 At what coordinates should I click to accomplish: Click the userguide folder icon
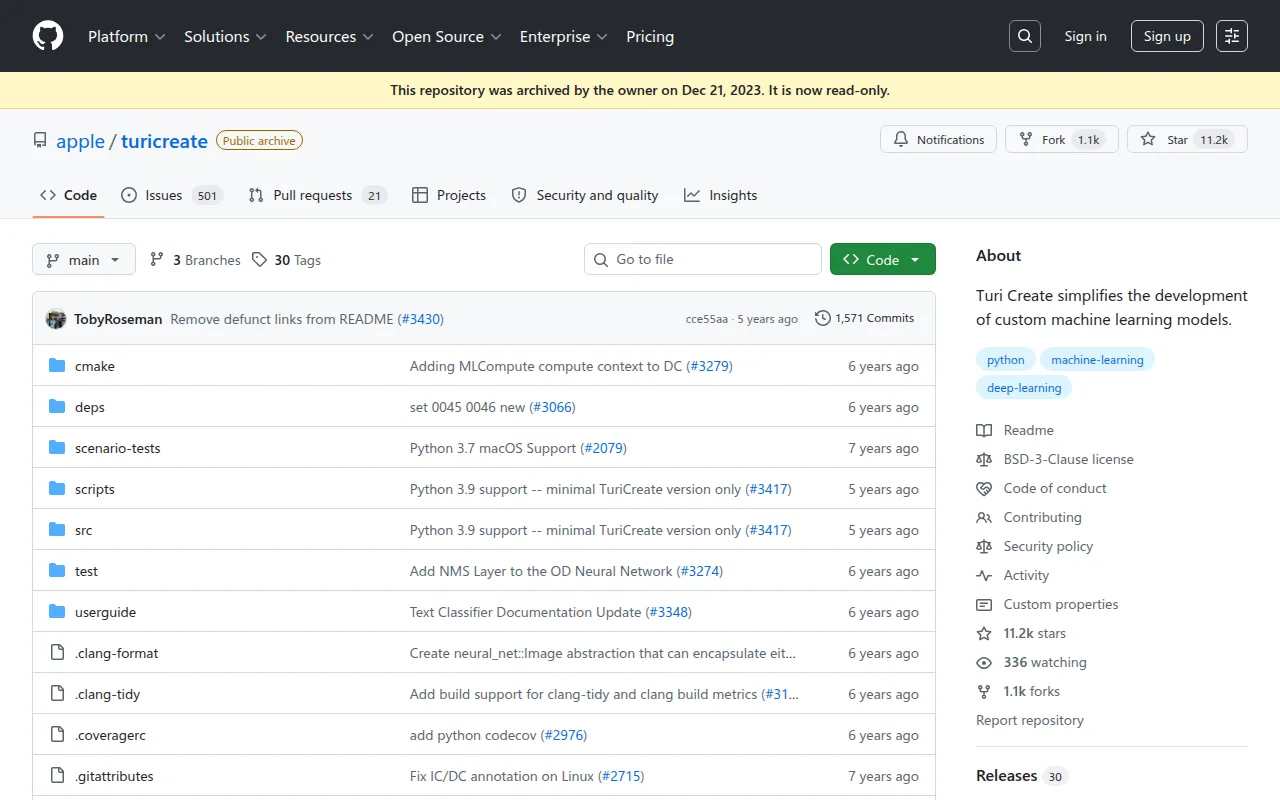tap(57, 612)
